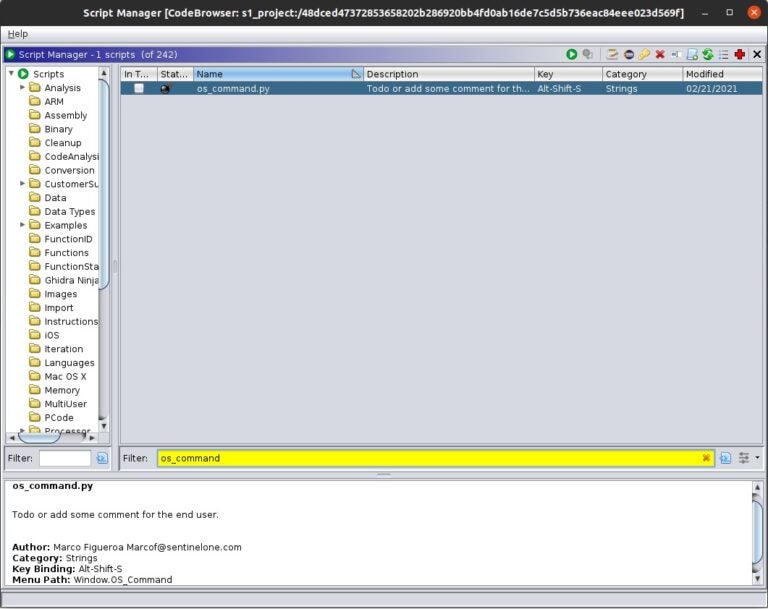
Task: Run the selected script with green play icon
Action: 572,54
